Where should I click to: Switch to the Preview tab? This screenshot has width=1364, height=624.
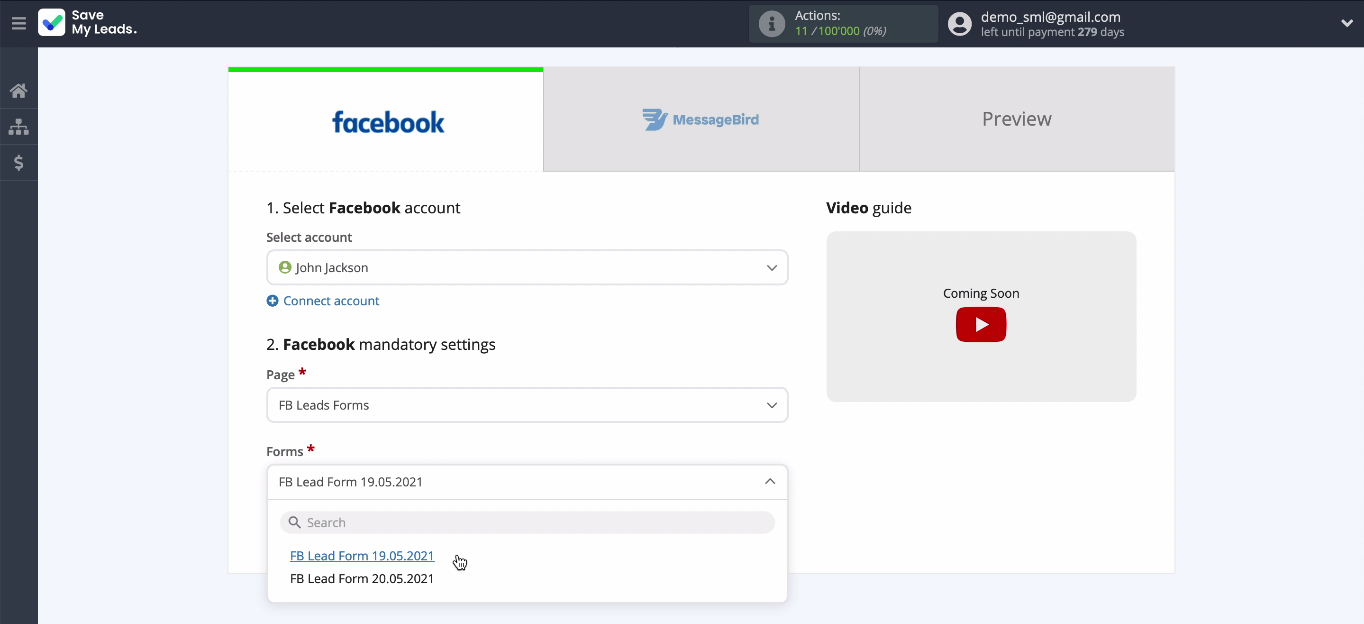click(1017, 120)
